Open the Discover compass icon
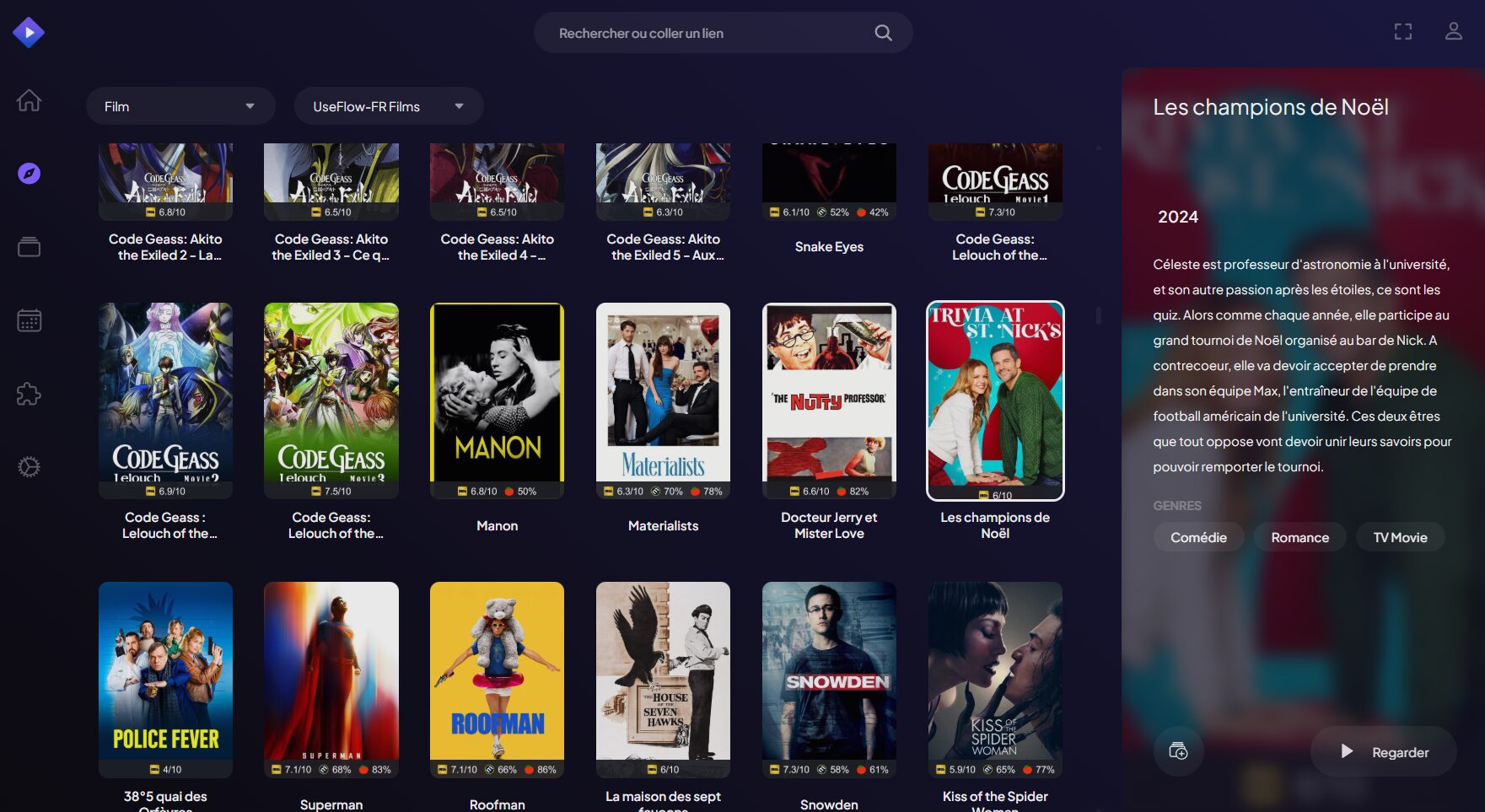The width and height of the screenshot is (1485, 812). click(29, 174)
